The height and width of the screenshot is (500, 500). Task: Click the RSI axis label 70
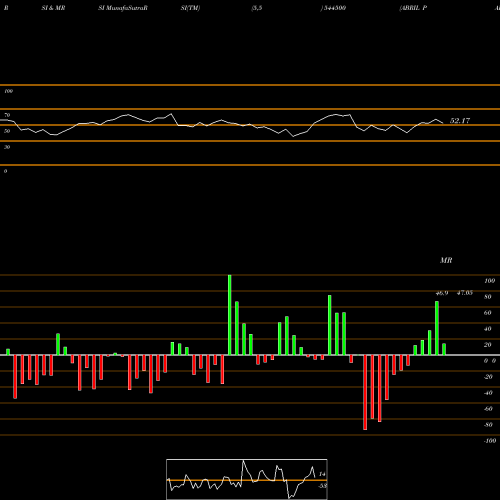click(7, 115)
